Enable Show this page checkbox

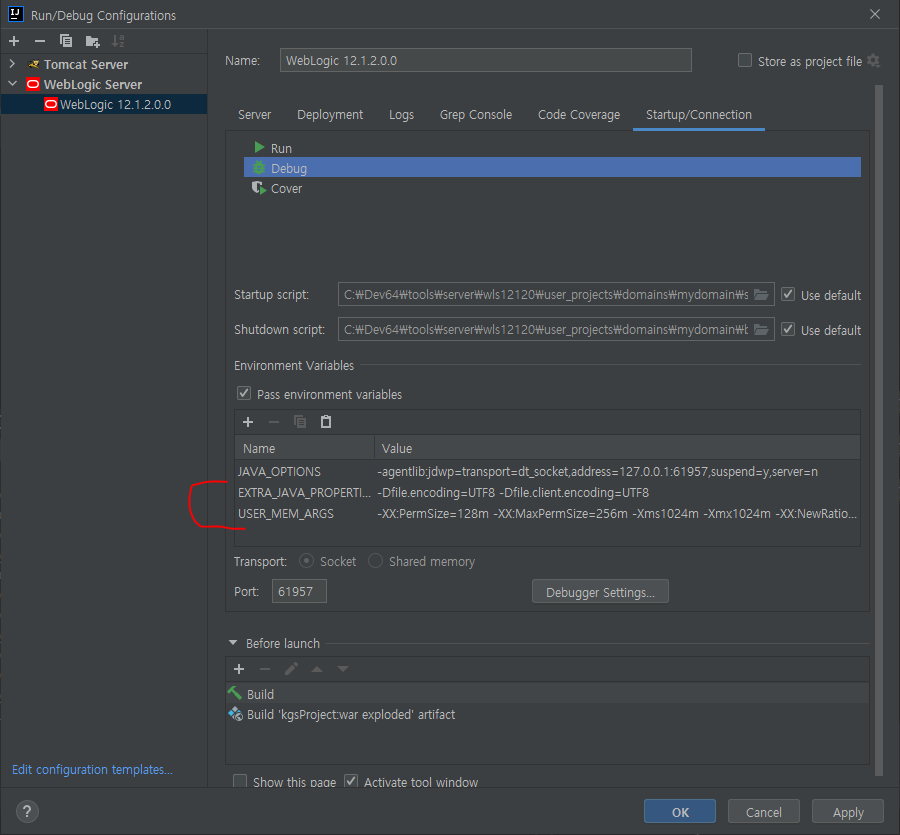[x=240, y=781]
